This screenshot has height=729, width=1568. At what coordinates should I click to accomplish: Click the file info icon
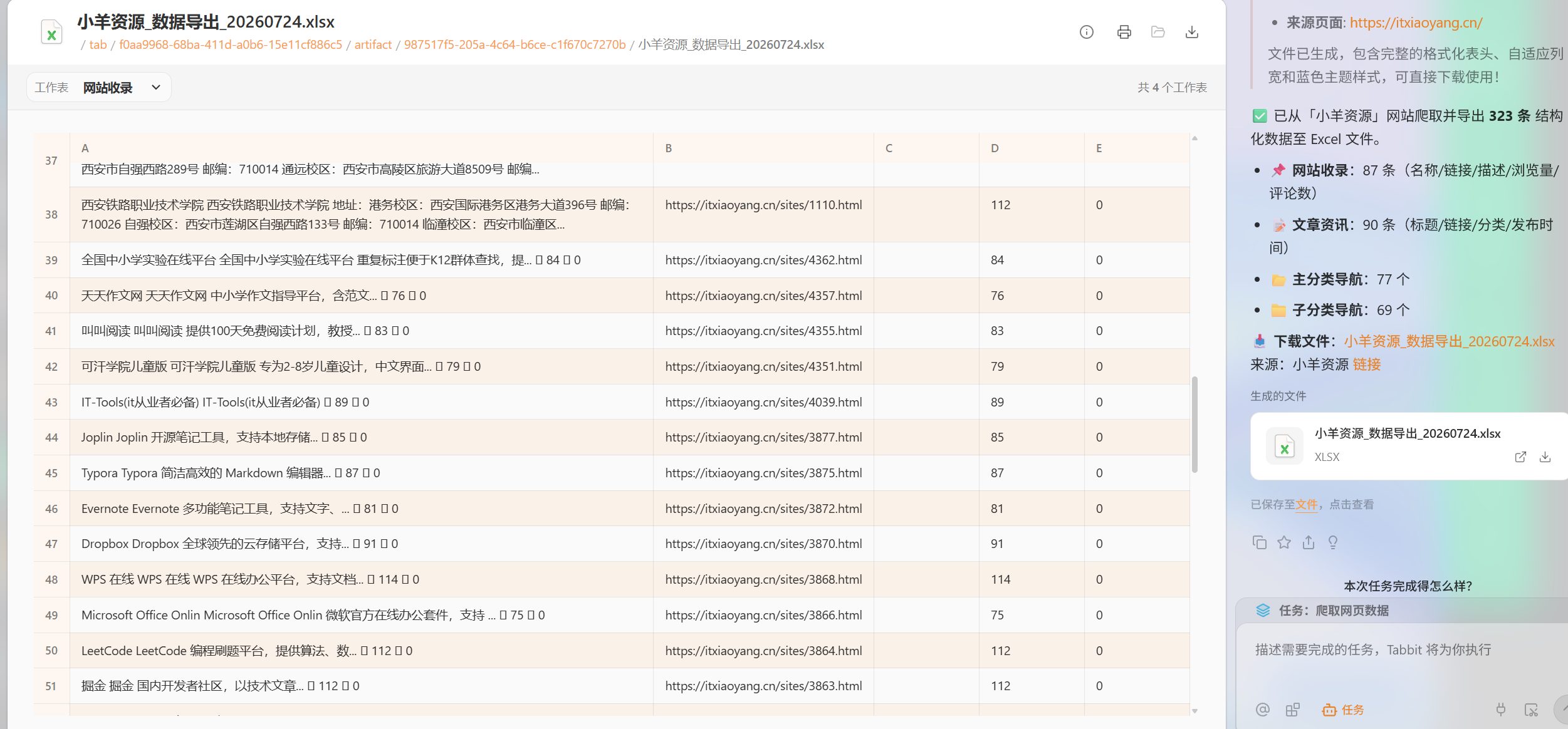click(x=1086, y=32)
